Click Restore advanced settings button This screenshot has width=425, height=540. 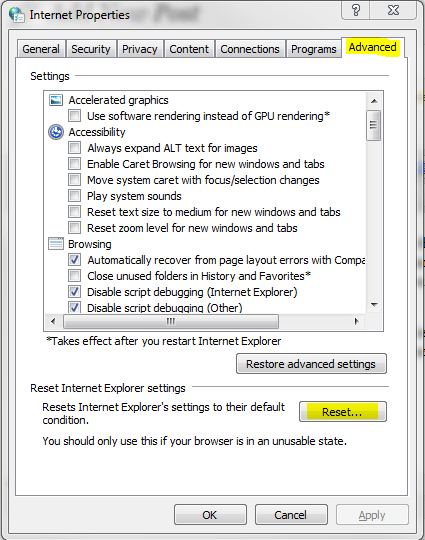pyautogui.click(x=311, y=364)
